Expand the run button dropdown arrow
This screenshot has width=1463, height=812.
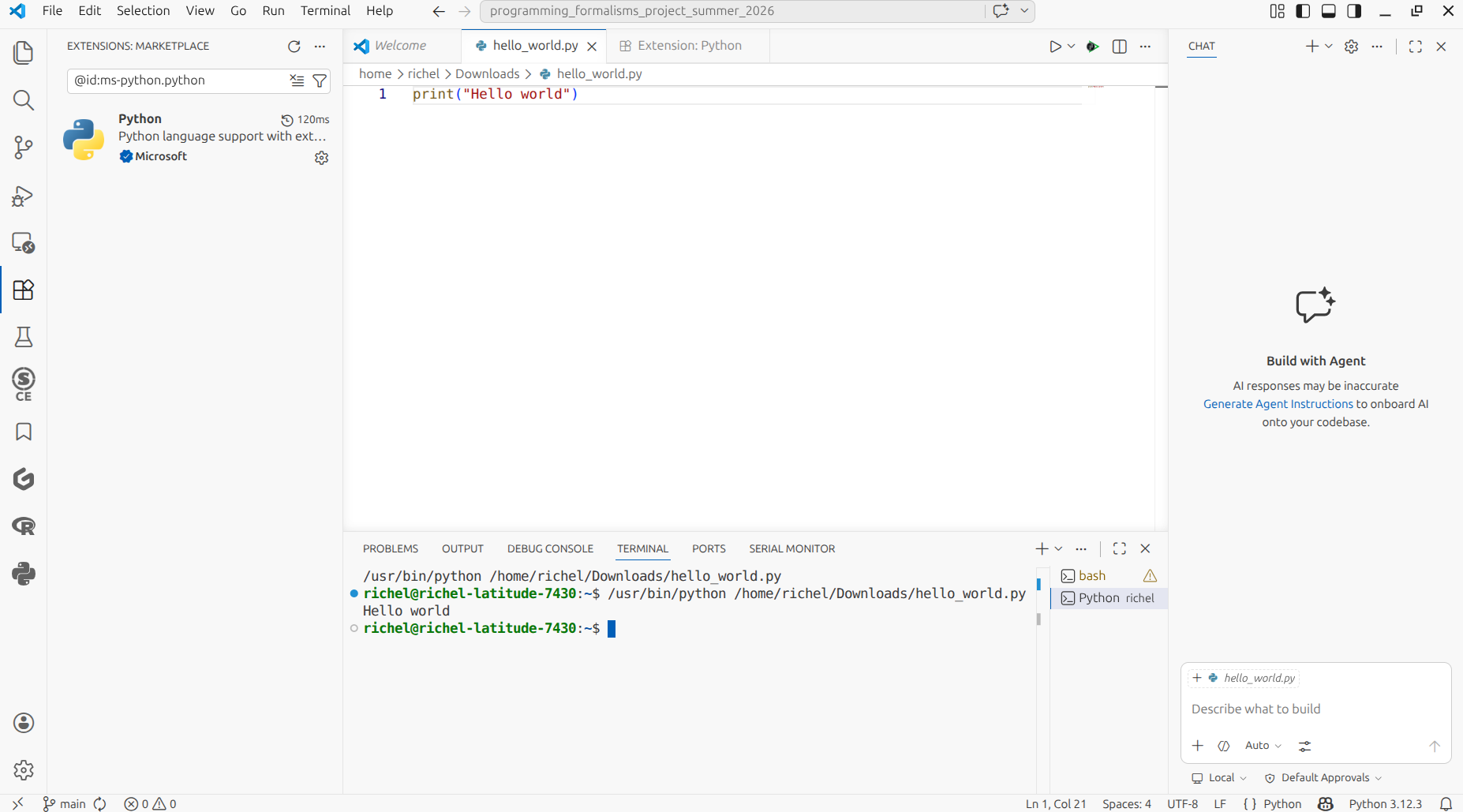(x=1072, y=47)
